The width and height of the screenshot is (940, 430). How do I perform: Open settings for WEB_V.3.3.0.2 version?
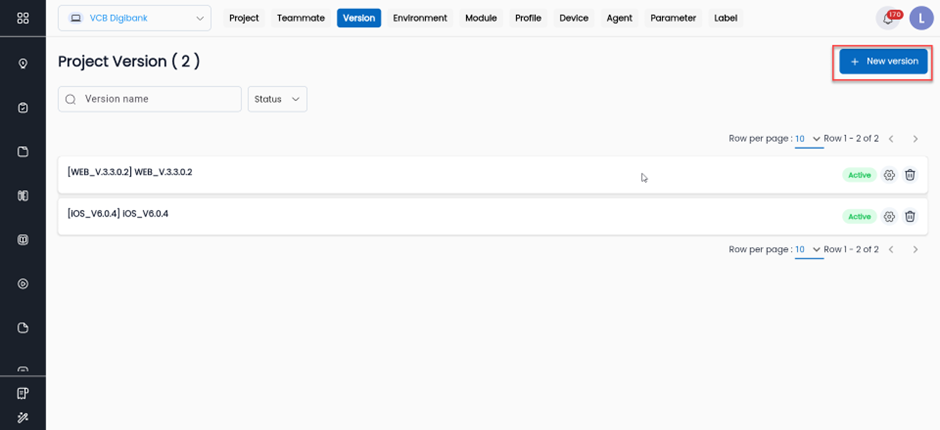pyautogui.click(x=889, y=175)
